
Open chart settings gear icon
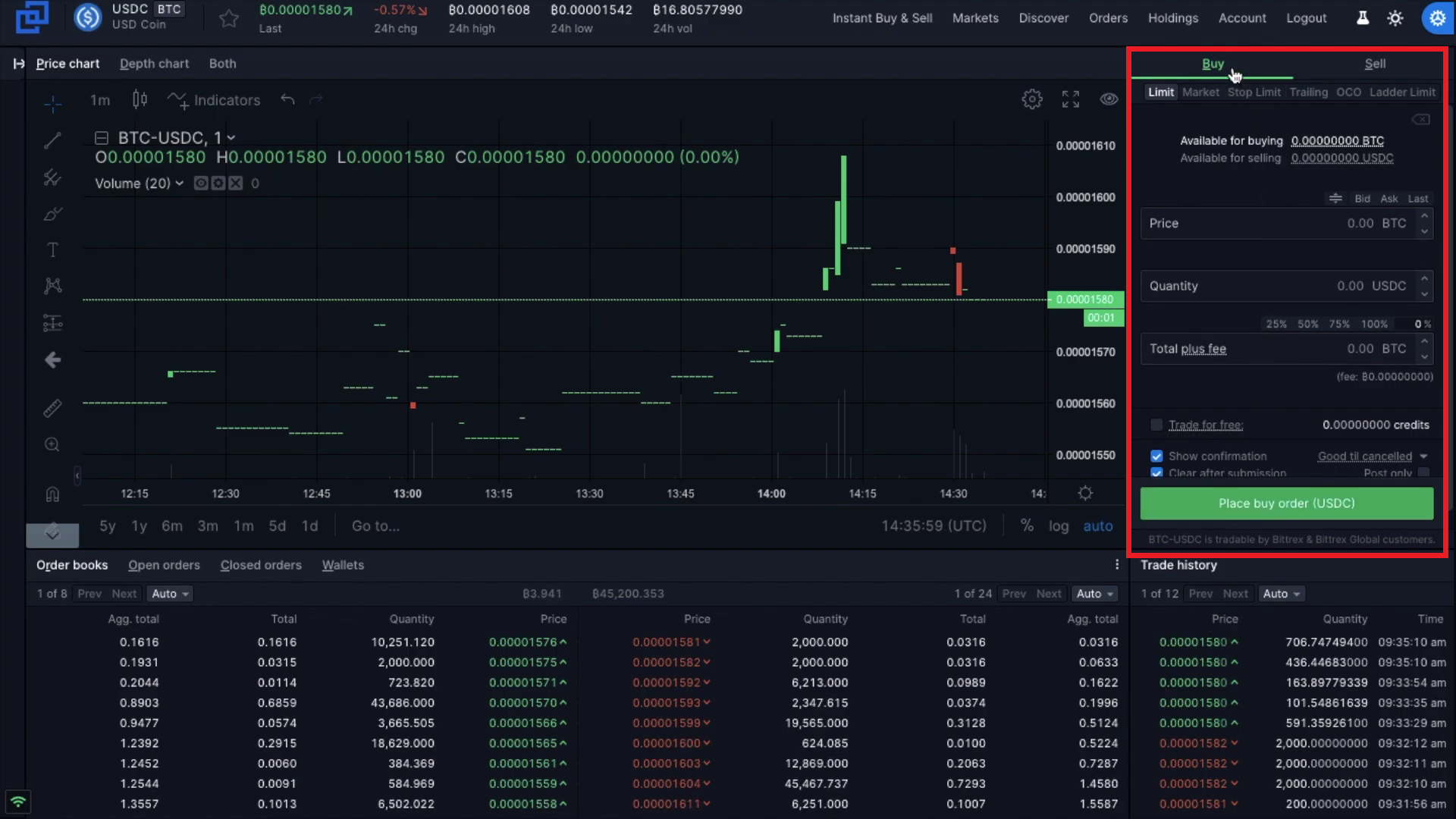1032,99
